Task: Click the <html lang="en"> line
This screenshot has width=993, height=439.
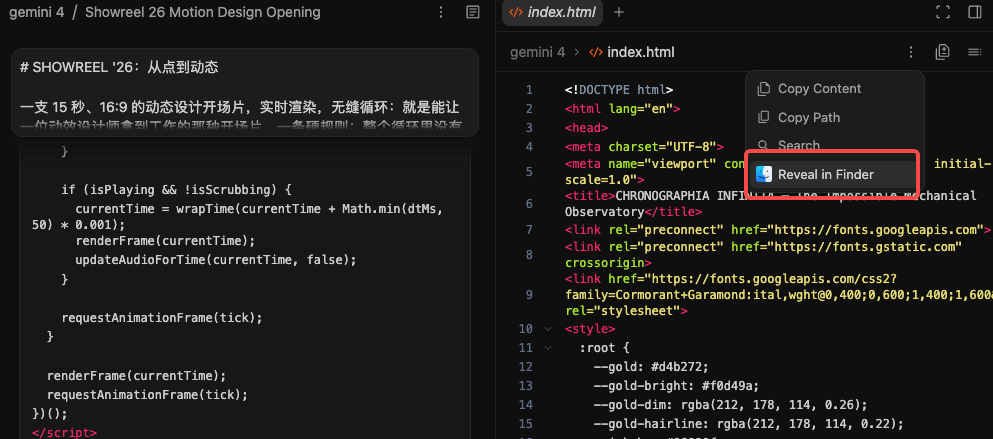Action: click(x=623, y=109)
